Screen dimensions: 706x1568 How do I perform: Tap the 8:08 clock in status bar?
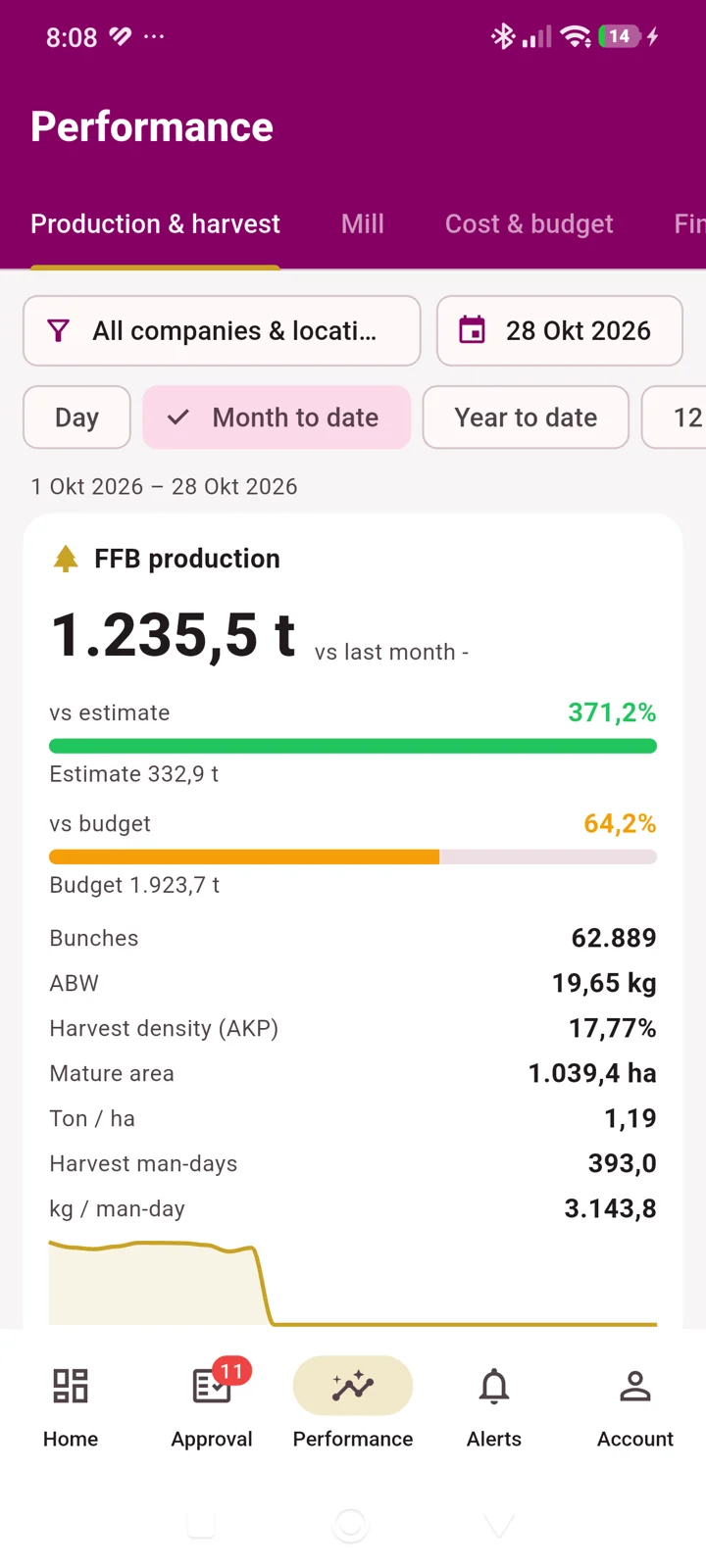[x=72, y=37]
